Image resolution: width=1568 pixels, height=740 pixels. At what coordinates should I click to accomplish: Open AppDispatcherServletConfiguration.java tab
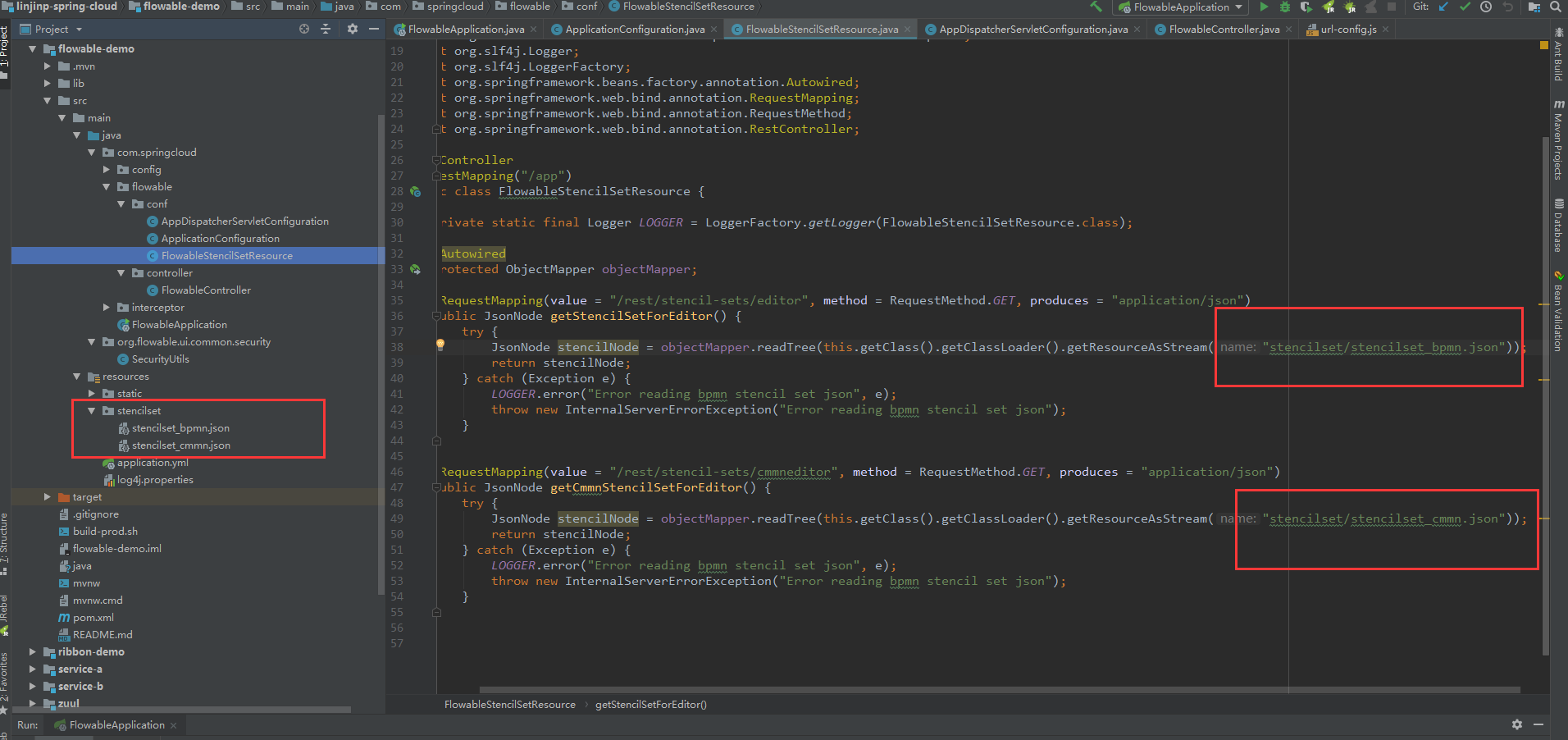(x=1032, y=29)
